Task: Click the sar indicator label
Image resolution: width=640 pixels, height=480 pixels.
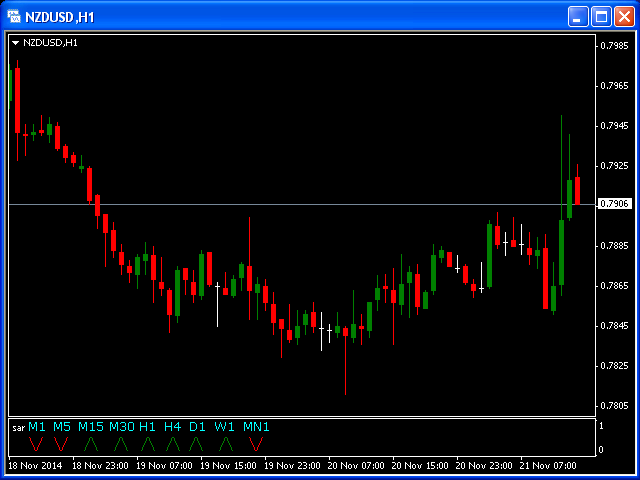Action: pos(18,428)
